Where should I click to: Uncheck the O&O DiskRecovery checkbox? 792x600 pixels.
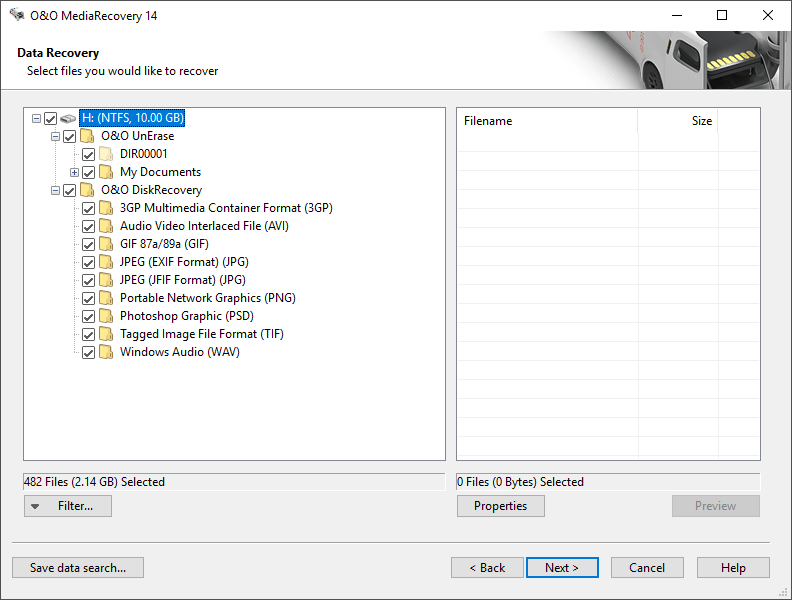(x=70, y=190)
